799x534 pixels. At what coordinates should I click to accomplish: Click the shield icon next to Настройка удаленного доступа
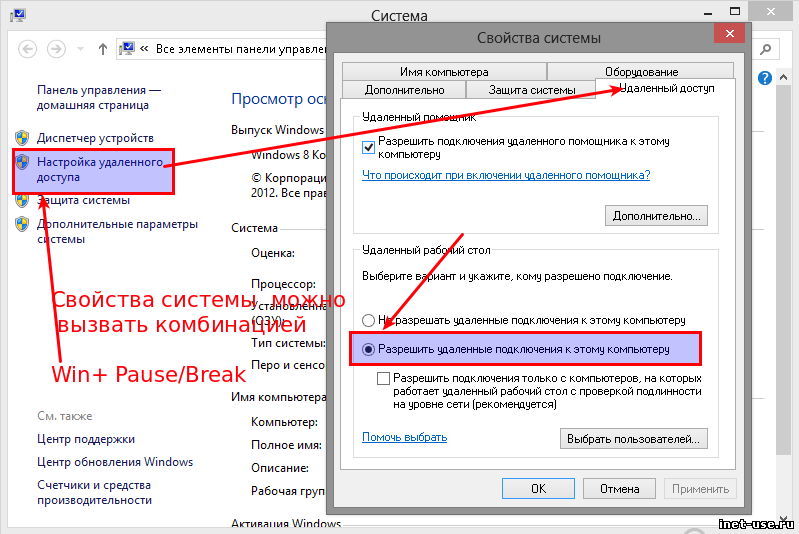pos(22,162)
